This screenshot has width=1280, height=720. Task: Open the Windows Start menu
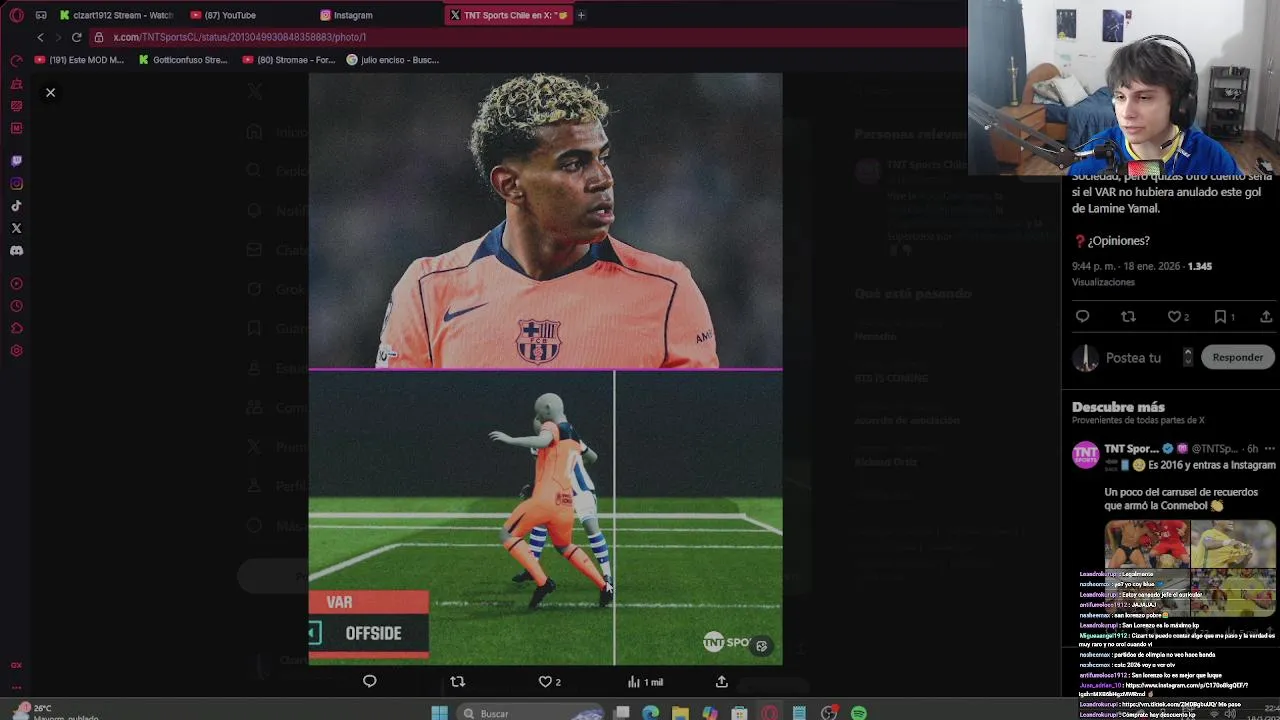coord(439,712)
